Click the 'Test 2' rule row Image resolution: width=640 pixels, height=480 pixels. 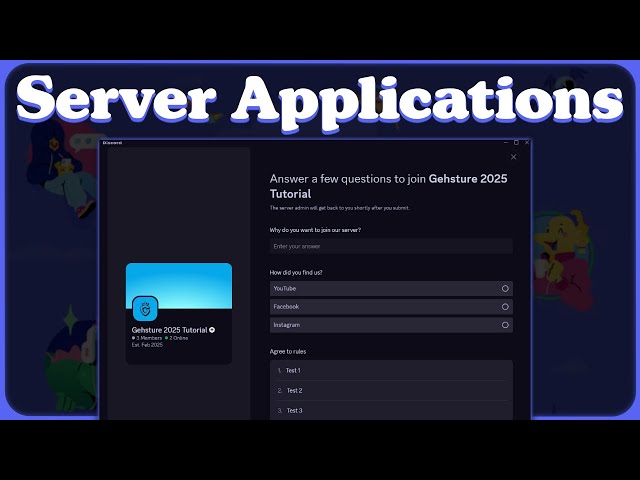pyautogui.click(x=391, y=391)
